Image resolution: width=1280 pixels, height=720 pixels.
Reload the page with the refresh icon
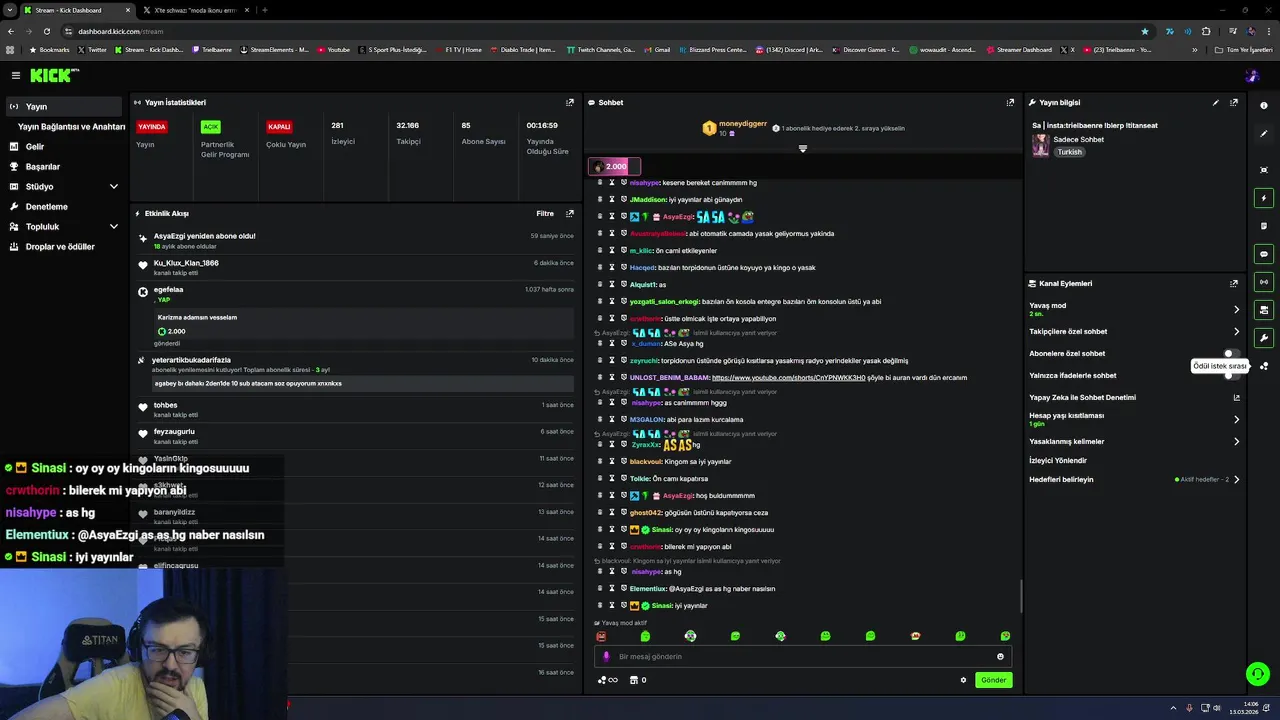(45, 31)
